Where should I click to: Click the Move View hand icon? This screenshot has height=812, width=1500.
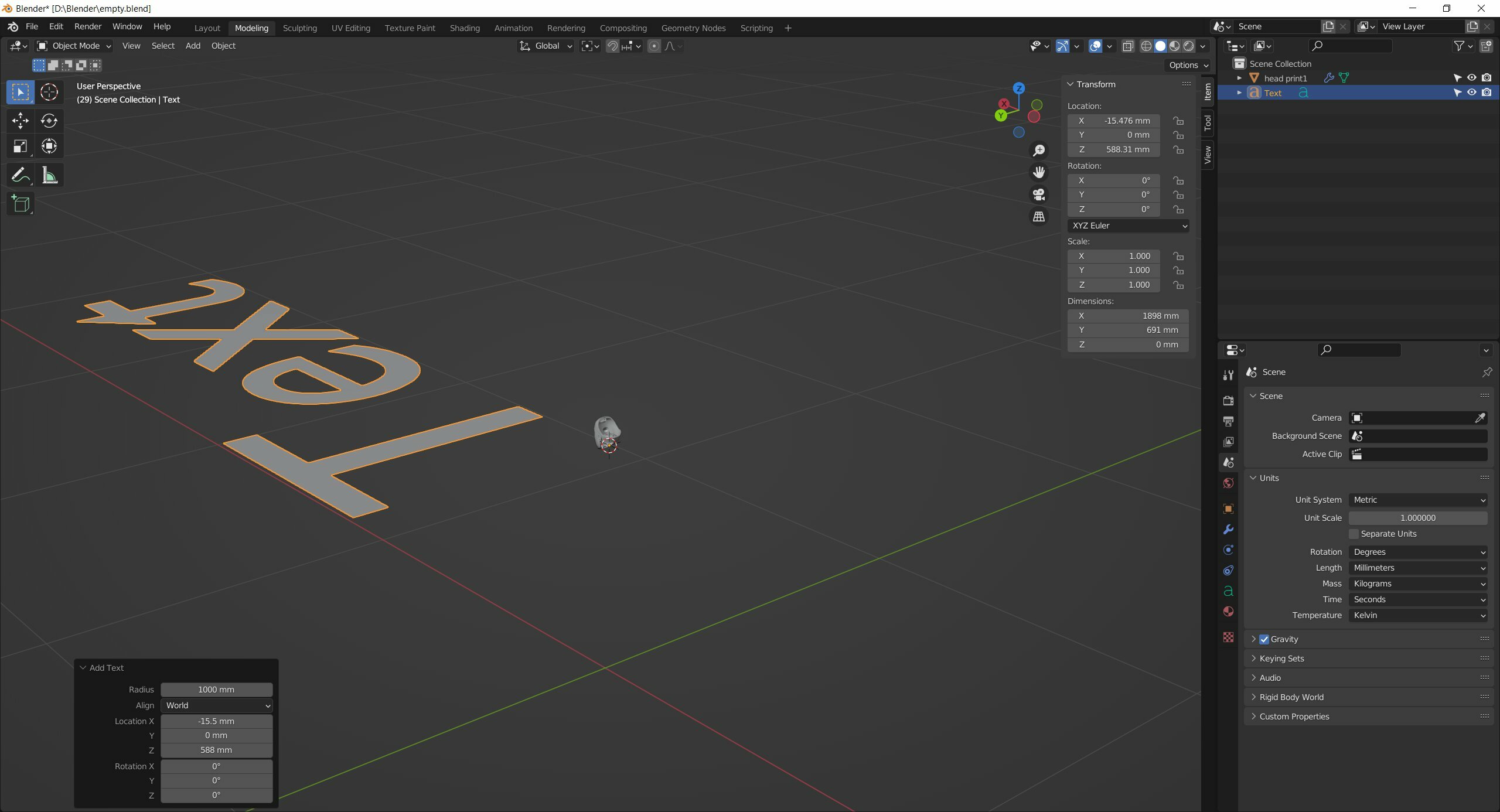(x=1039, y=172)
